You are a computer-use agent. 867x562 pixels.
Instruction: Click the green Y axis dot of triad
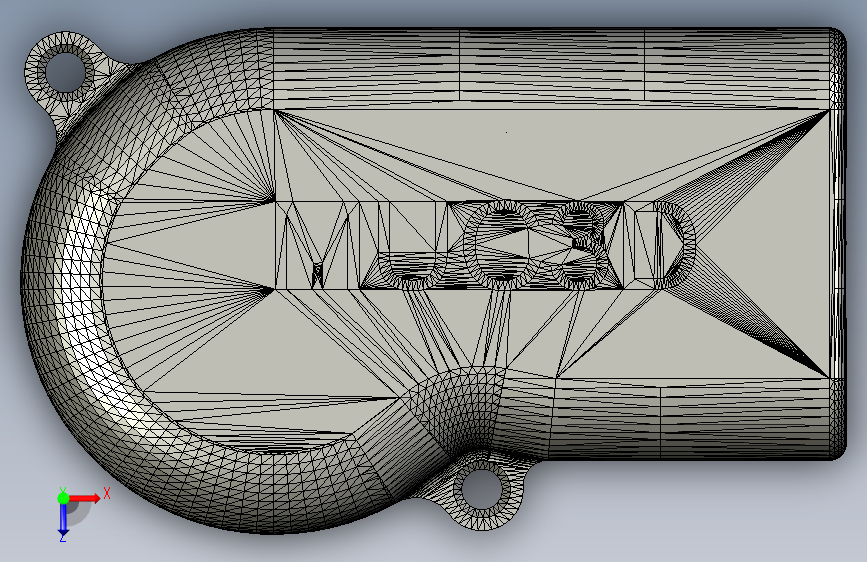(64, 498)
